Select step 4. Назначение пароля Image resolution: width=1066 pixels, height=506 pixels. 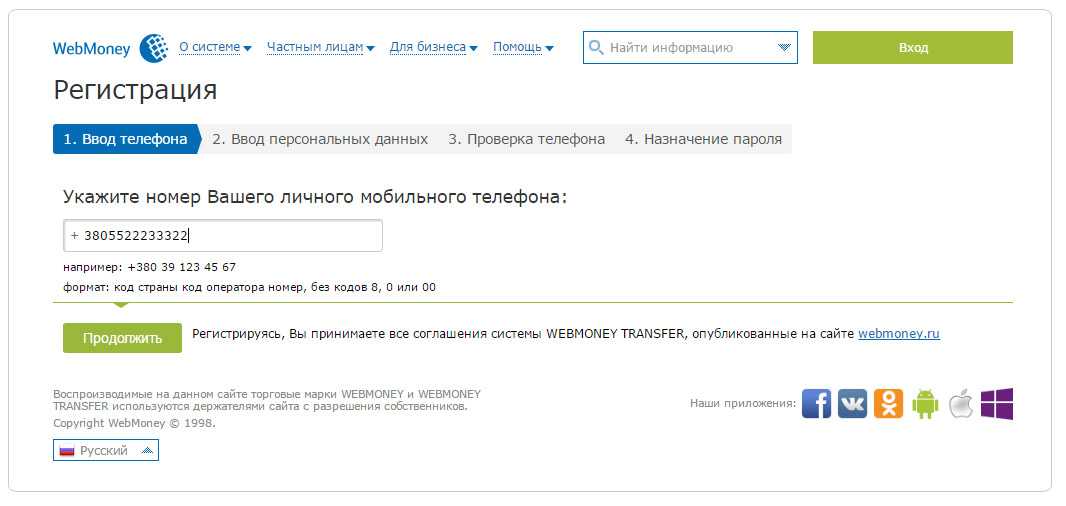click(x=703, y=139)
